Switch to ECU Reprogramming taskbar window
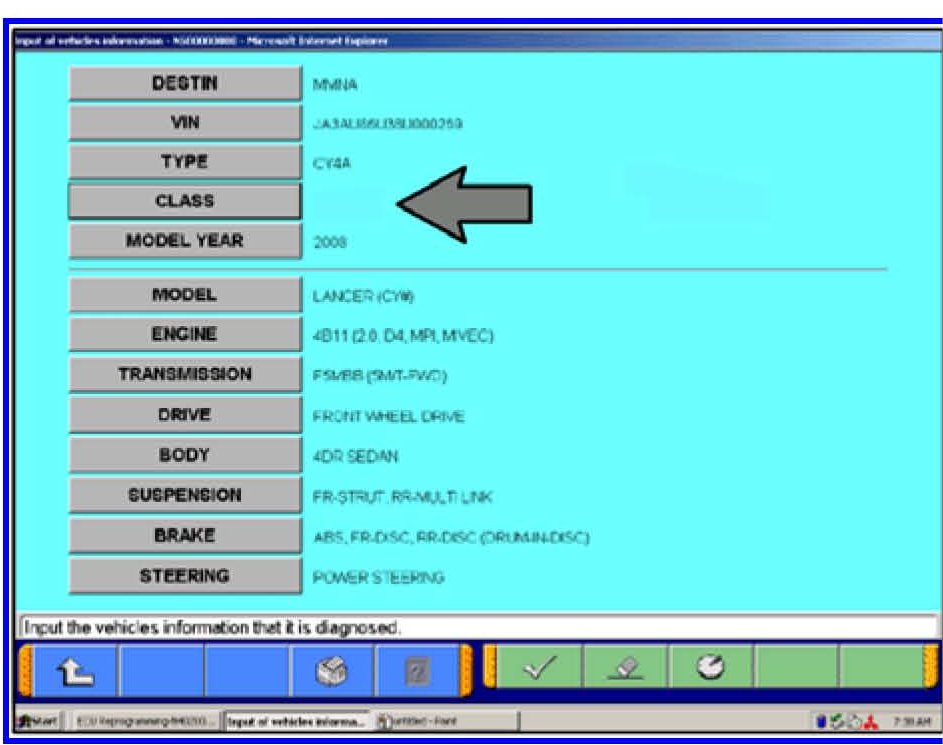943x745 pixels. click(143, 721)
